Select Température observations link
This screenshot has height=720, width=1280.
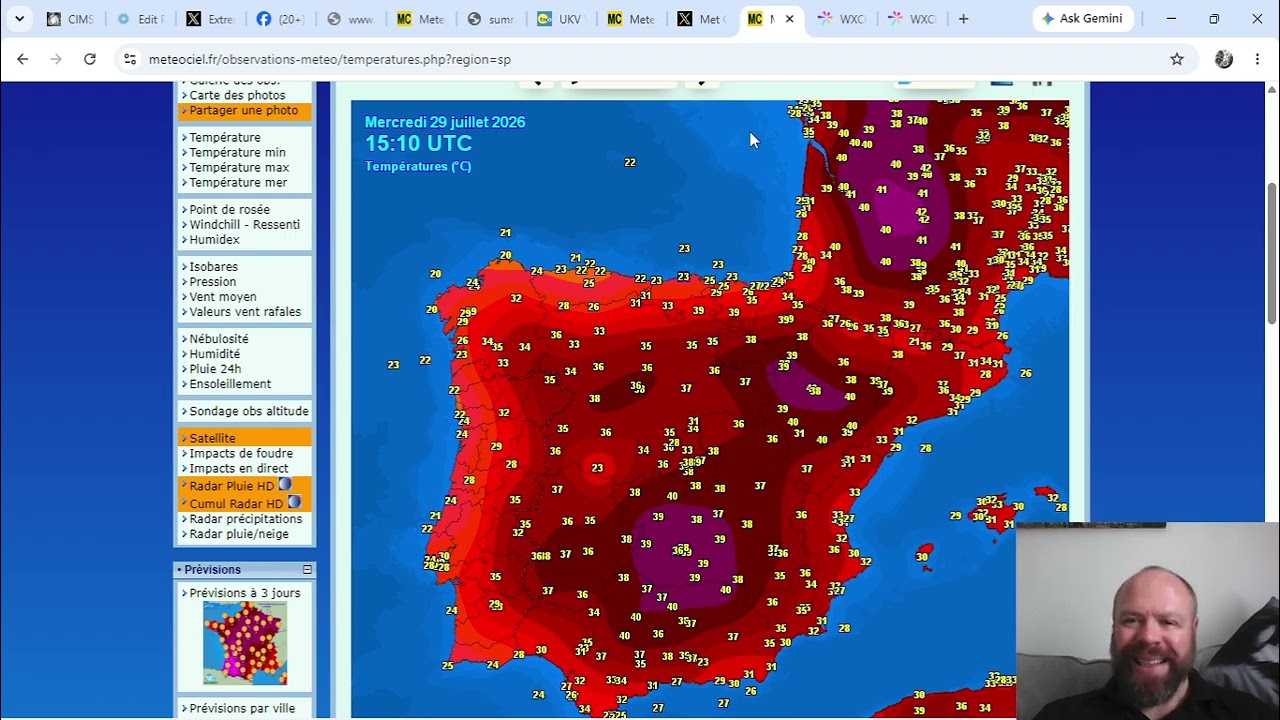225,137
